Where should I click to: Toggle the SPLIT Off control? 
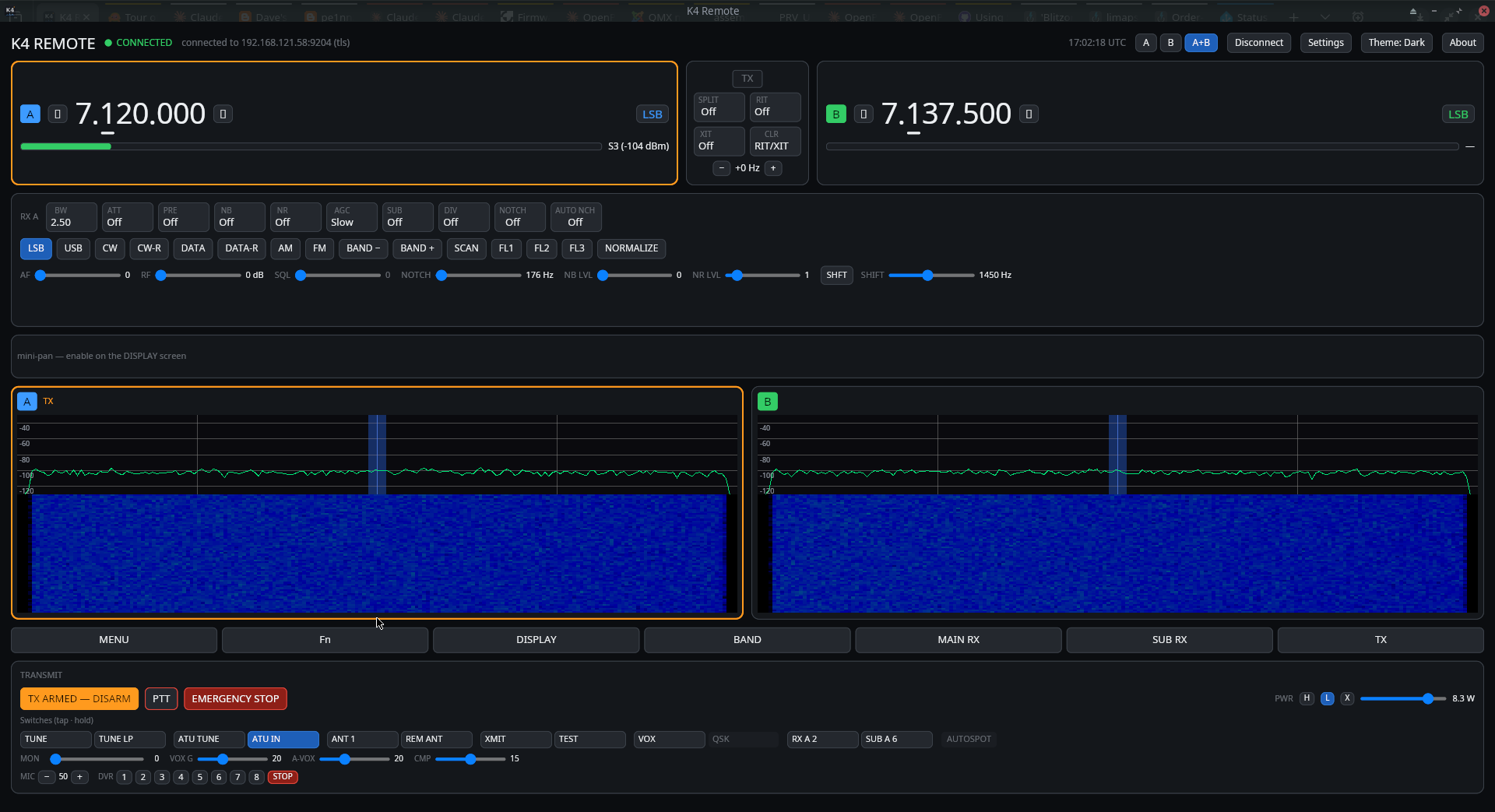pos(719,107)
